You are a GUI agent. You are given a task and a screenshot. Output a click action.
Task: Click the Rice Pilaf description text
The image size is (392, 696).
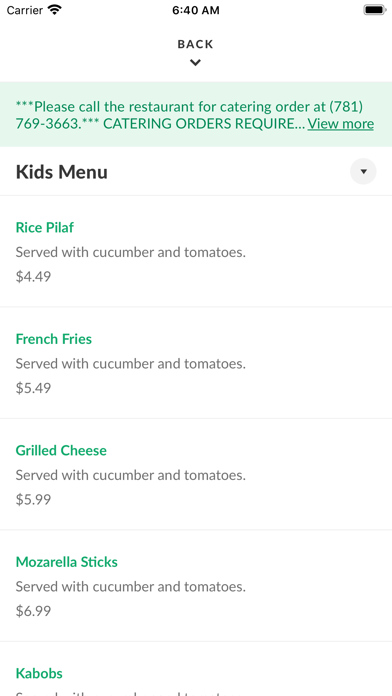(131, 253)
